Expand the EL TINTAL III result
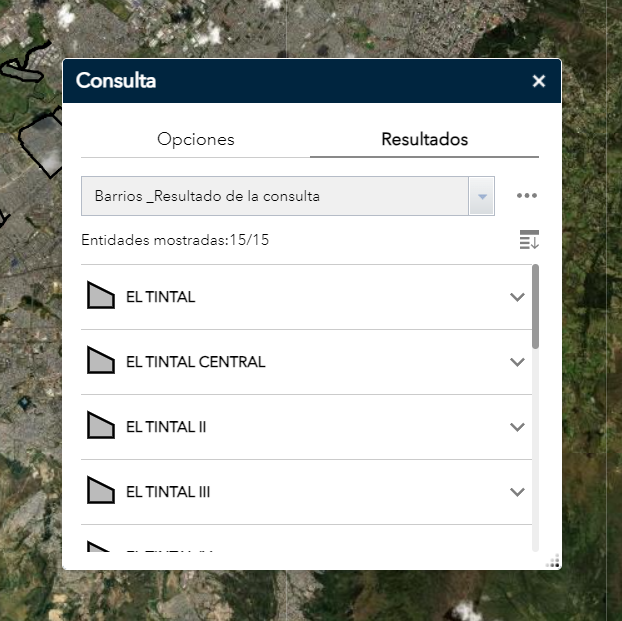The image size is (622, 621). click(x=517, y=492)
